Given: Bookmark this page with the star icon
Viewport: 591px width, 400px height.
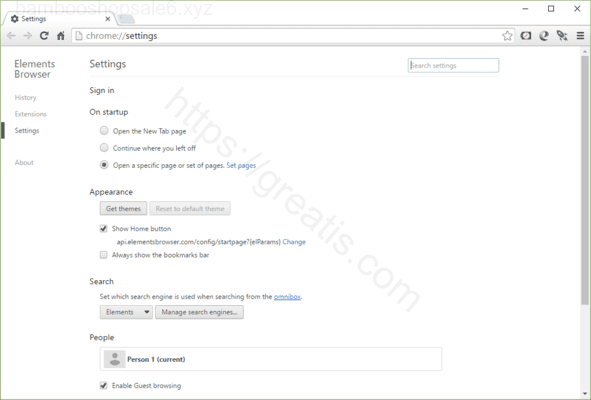Looking at the screenshot, I should click(x=507, y=36).
